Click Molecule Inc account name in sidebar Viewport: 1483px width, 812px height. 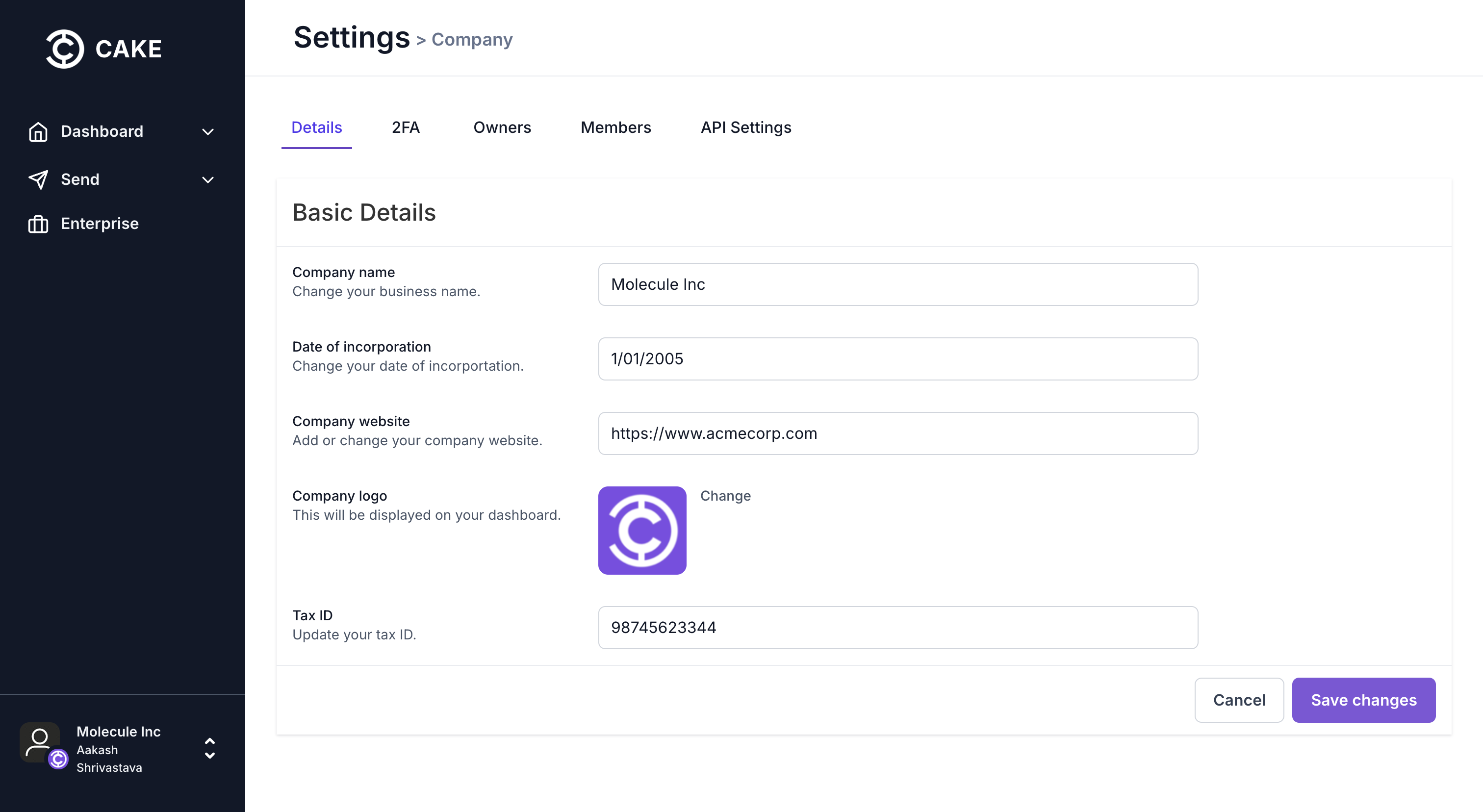tap(119, 732)
